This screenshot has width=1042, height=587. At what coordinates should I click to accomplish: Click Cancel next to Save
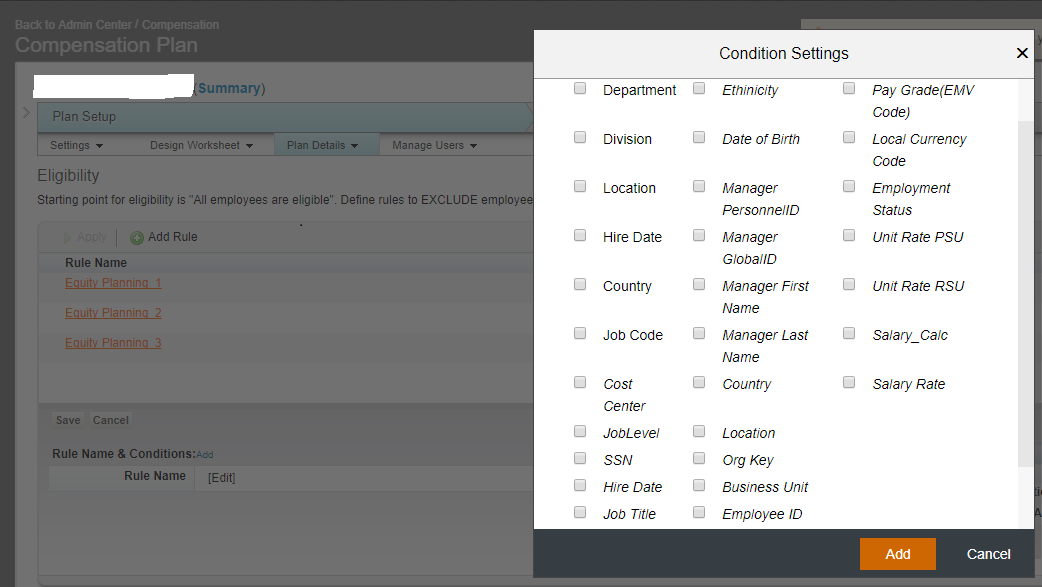tap(110, 420)
